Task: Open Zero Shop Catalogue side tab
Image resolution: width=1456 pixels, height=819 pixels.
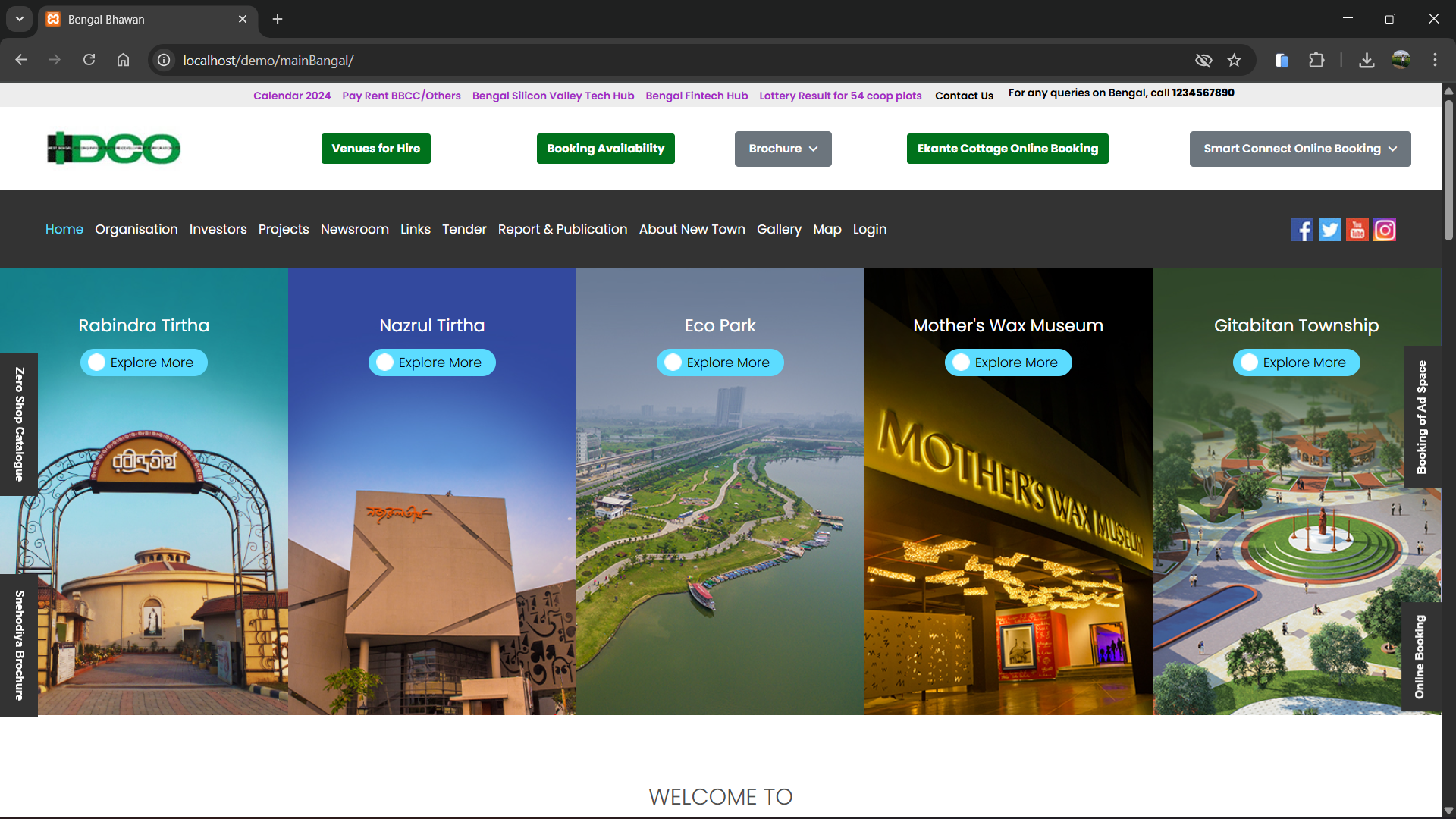Action: tap(19, 425)
